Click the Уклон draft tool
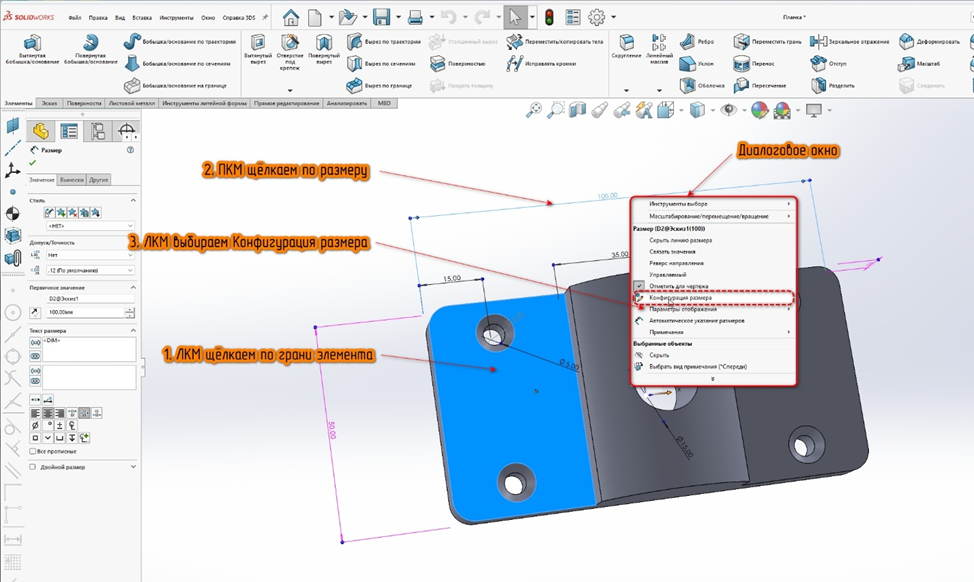Viewport: 974px width, 582px height. (x=696, y=63)
